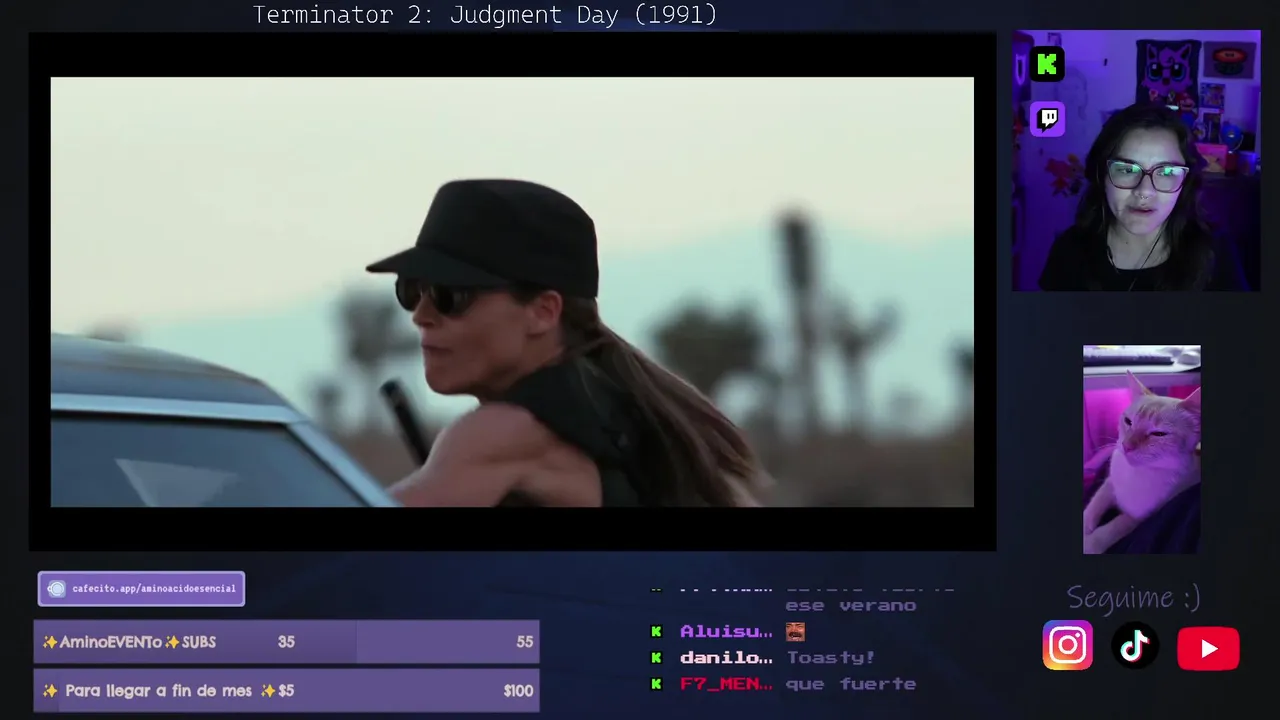Viewport: 1280px width, 720px height.
Task: Click the purple Twitch logo icon
Action: (x=1047, y=119)
